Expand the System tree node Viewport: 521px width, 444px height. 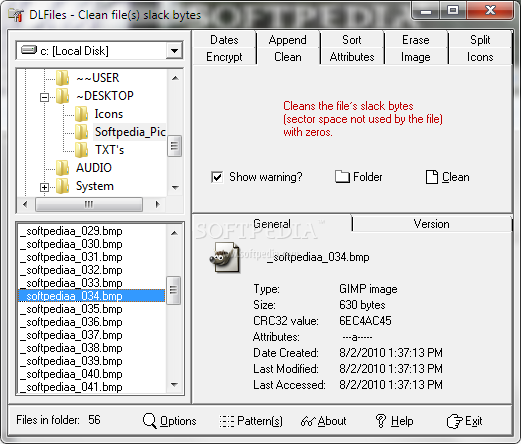coord(44,187)
